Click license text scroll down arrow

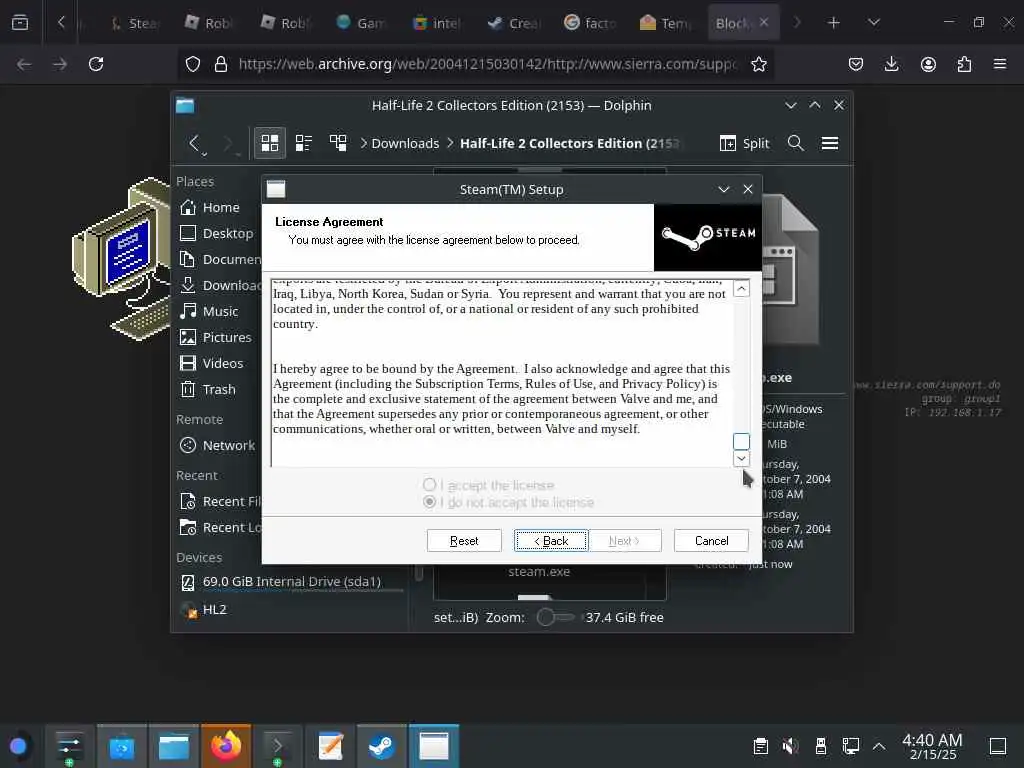click(741, 458)
